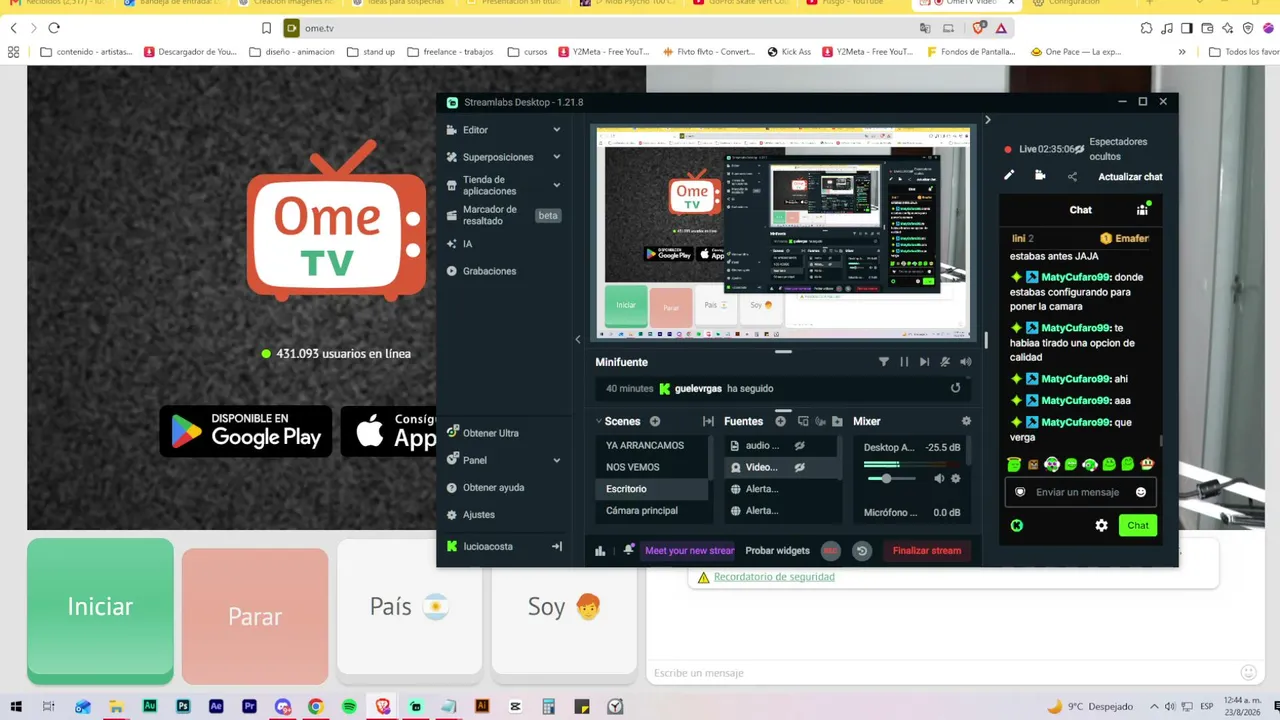The image size is (1280, 720).
Task: Click the dual output icon in Fuentes header
Action: click(803, 422)
